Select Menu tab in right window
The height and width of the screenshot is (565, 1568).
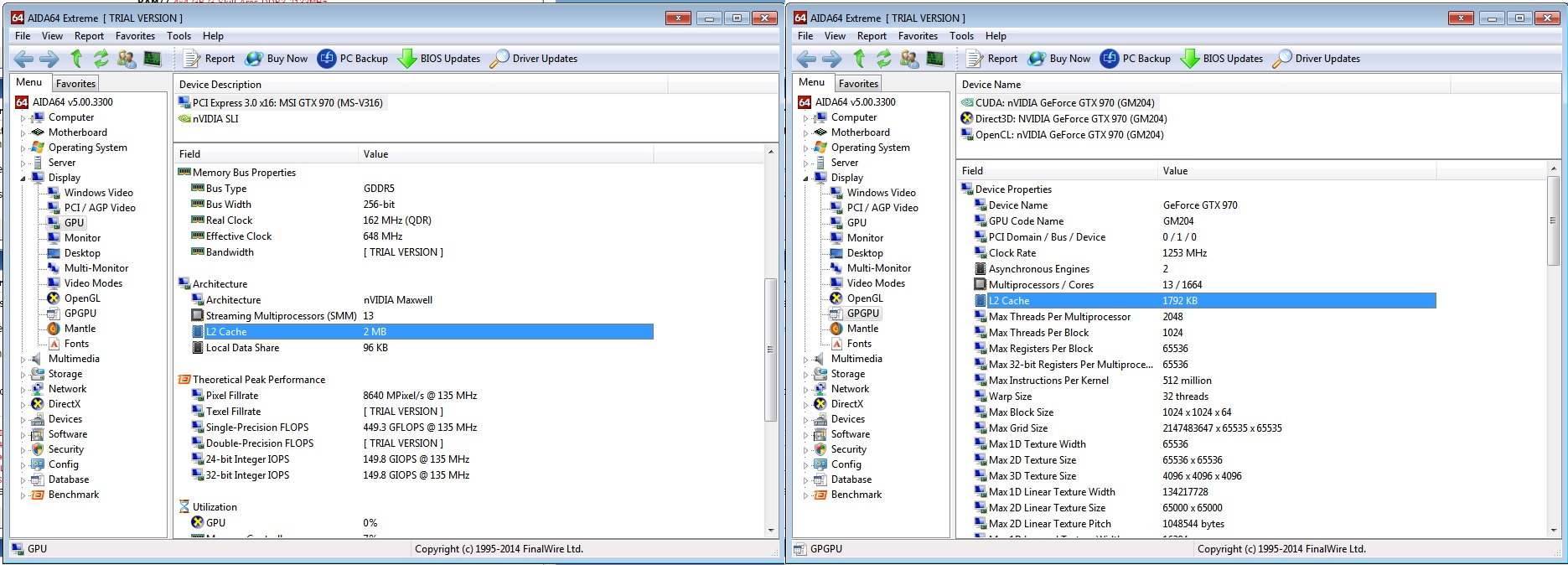(811, 82)
